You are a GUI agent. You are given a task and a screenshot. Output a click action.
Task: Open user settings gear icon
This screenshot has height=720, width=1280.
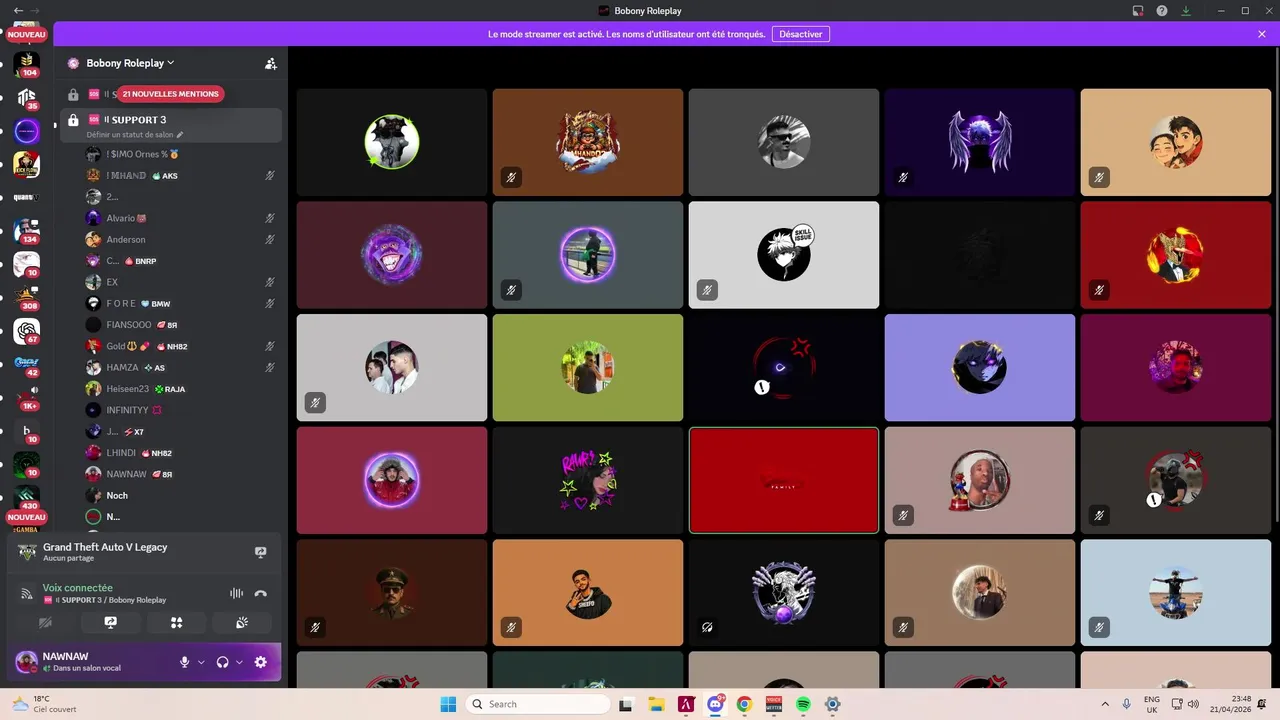(x=261, y=662)
